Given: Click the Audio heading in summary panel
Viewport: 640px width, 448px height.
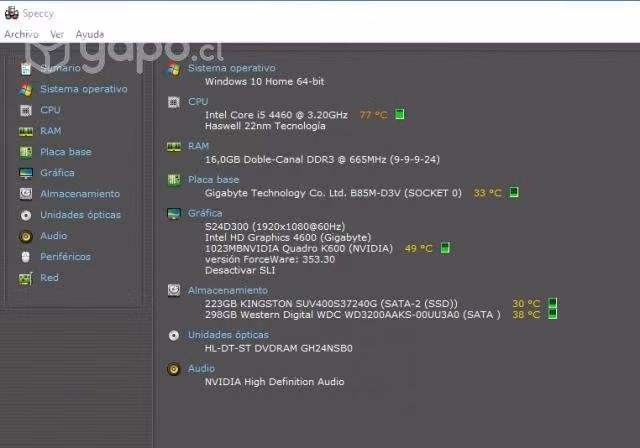Looking at the screenshot, I should point(201,368).
